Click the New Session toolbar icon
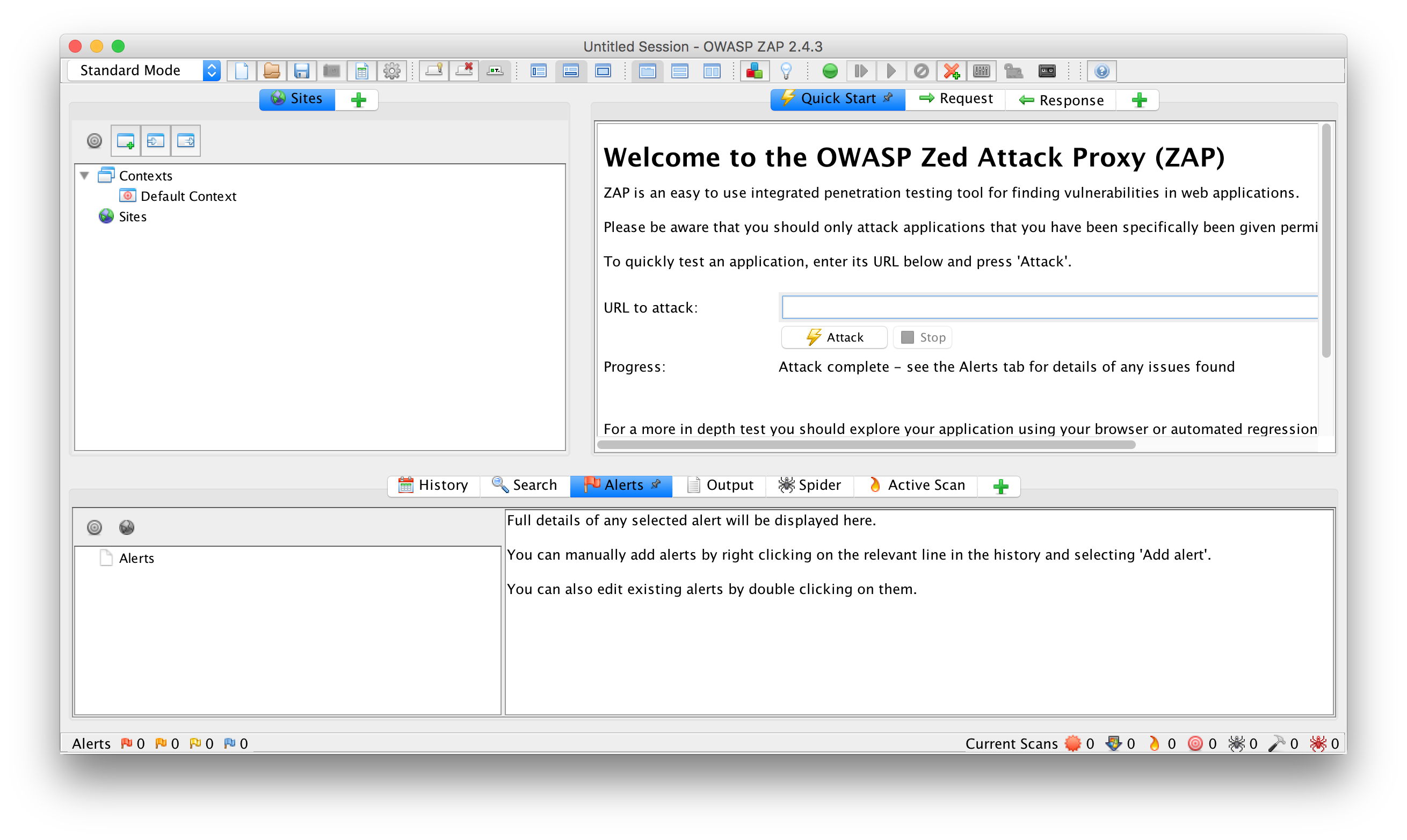Viewport: 1407px width, 840px height. pyautogui.click(x=242, y=71)
